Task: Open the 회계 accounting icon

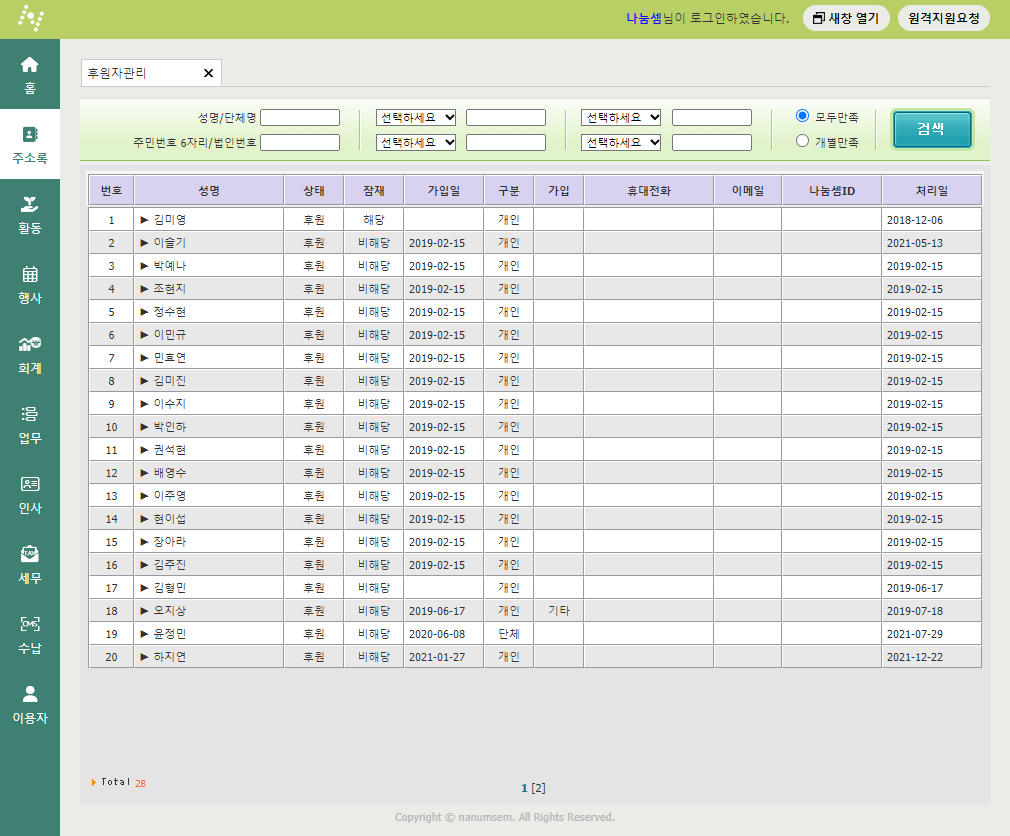Action: coord(30,344)
